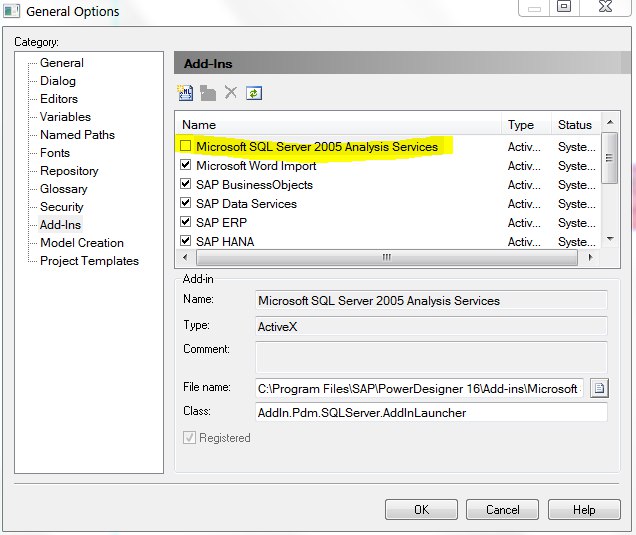
Task: Uncheck the SAP BusinessObjects add-in
Action: pyautogui.click(x=185, y=184)
